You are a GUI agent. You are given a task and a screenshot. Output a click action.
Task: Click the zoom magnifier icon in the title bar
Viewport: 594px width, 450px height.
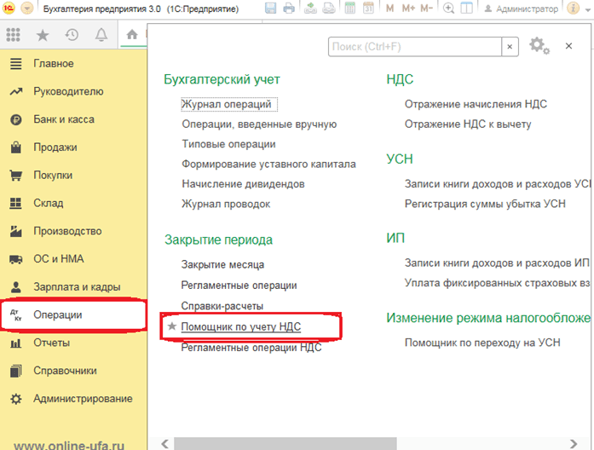[x=449, y=8]
